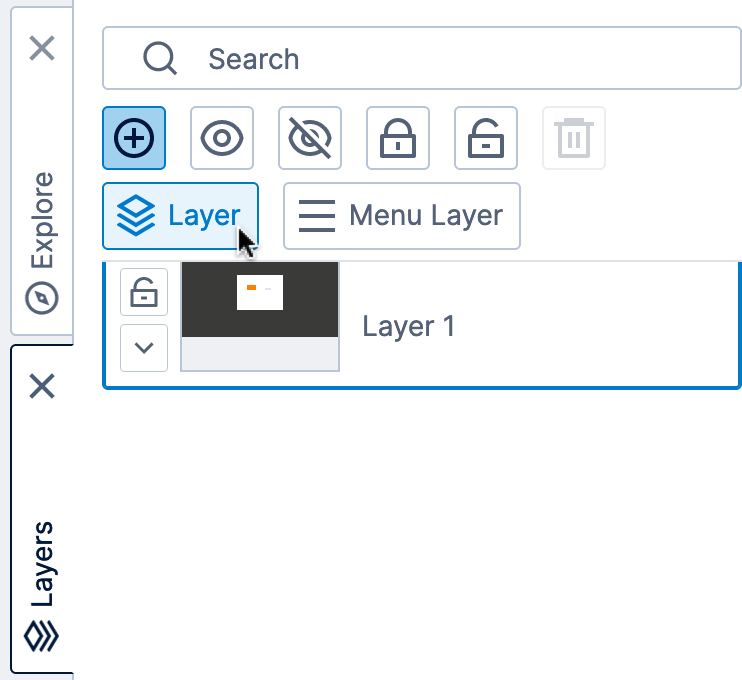742x680 pixels.
Task: Choose the Menu Layer option
Action: 402,216
